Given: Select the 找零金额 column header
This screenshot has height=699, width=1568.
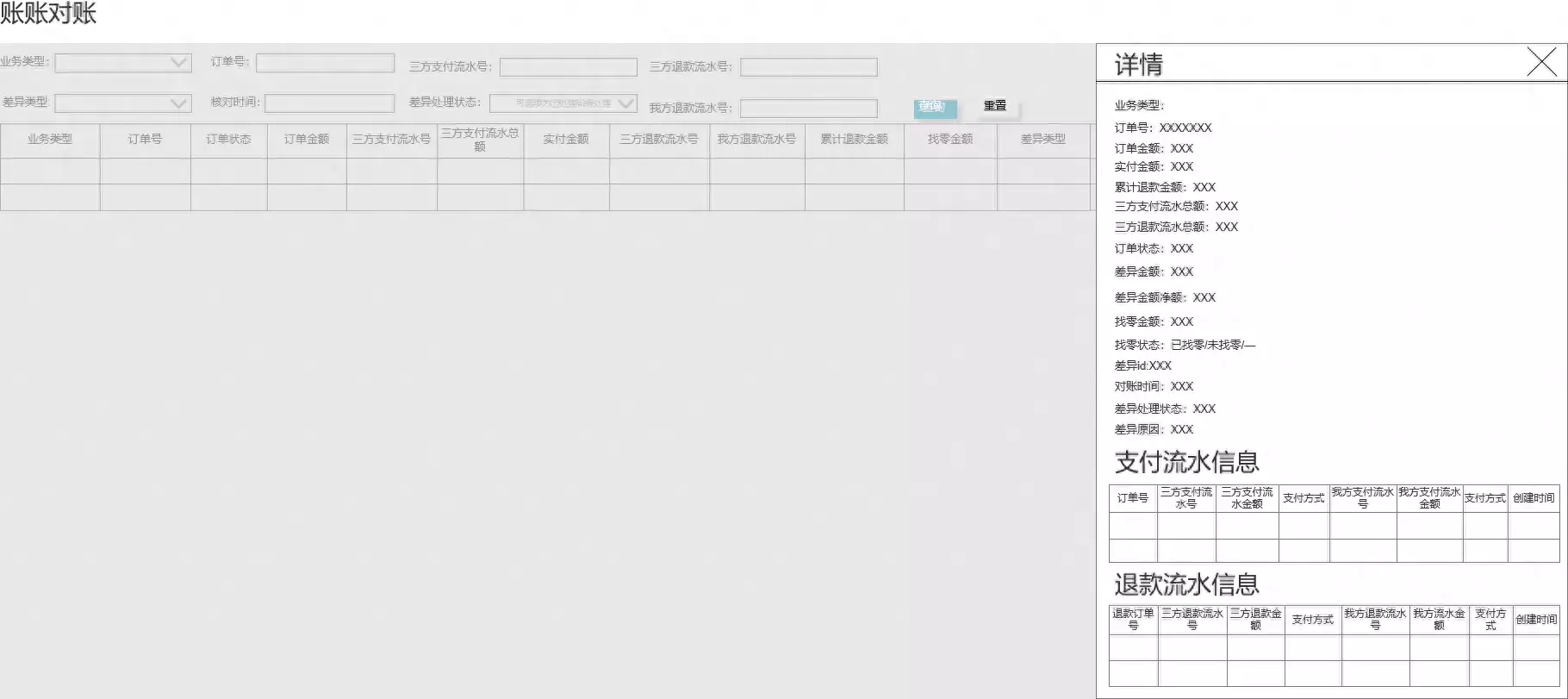Looking at the screenshot, I should tap(950, 140).
